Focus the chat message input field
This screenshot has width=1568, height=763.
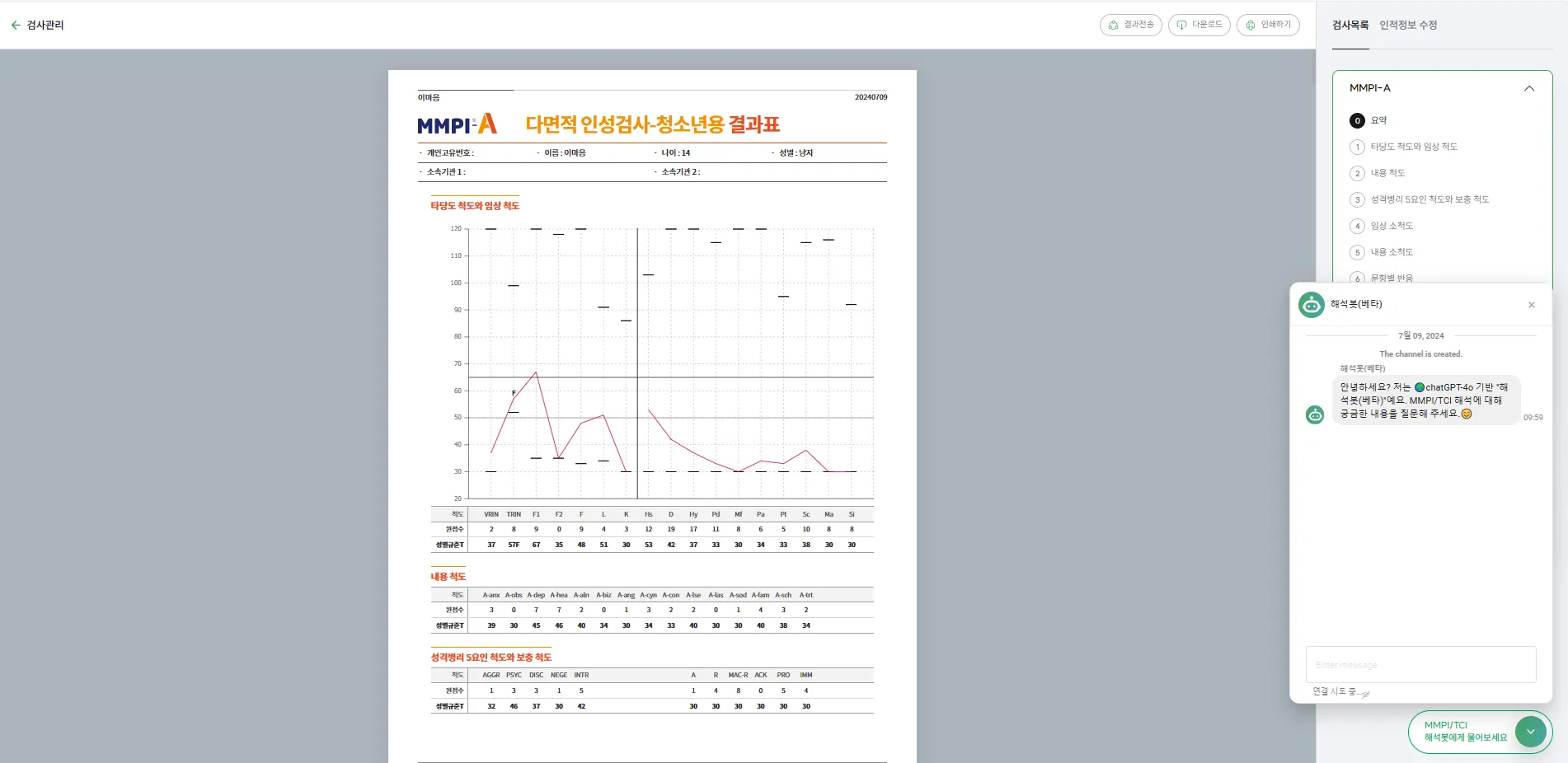click(x=1421, y=664)
